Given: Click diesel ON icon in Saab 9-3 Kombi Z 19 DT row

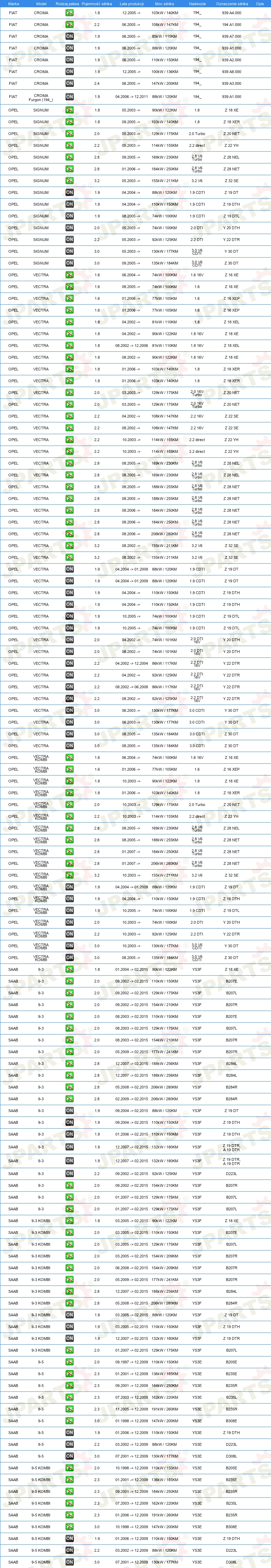Looking at the screenshot, I should (69, 1315).
